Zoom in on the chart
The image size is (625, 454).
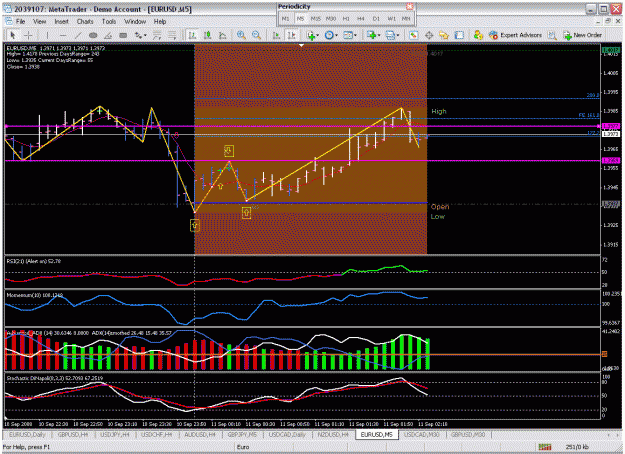coord(241,35)
